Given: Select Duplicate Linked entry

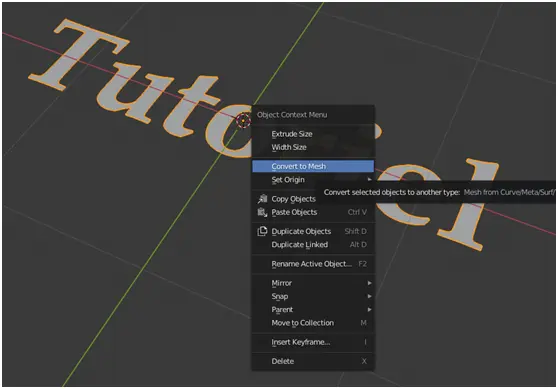Looking at the screenshot, I should click(313, 245).
